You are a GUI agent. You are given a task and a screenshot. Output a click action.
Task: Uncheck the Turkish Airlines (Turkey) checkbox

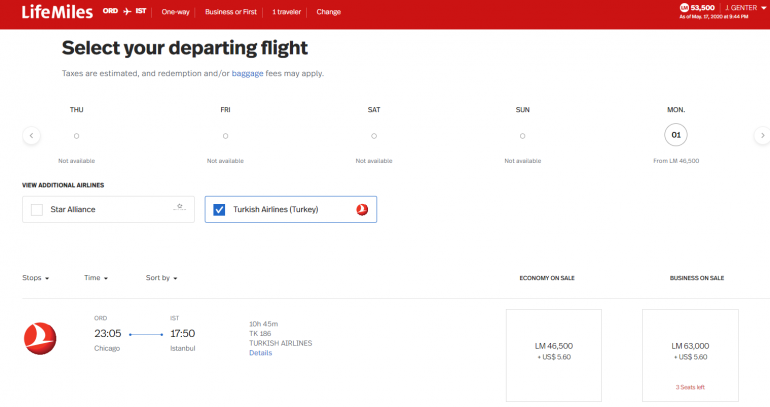[x=219, y=209]
